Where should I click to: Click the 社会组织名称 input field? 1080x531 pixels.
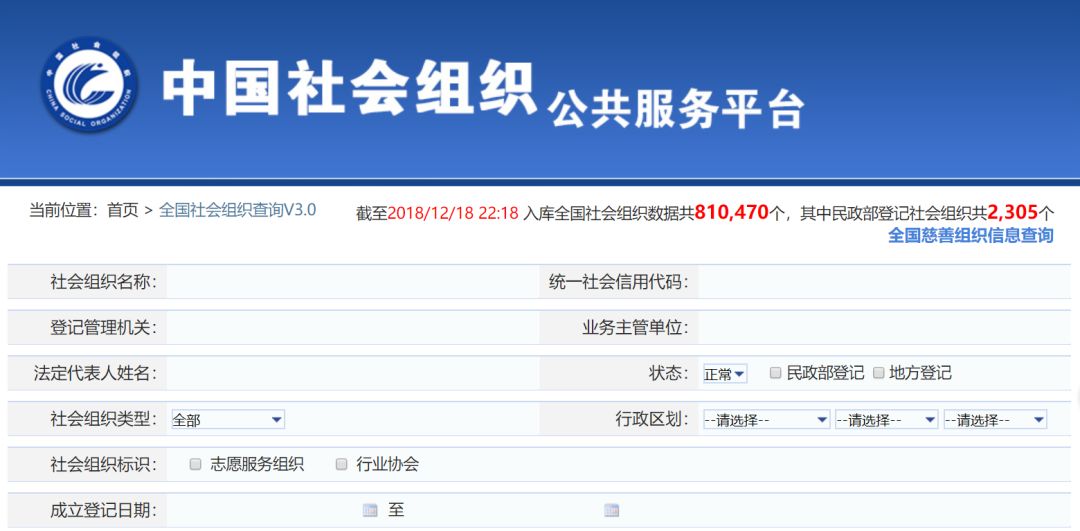pyautogui.click(x=350, y=282)
